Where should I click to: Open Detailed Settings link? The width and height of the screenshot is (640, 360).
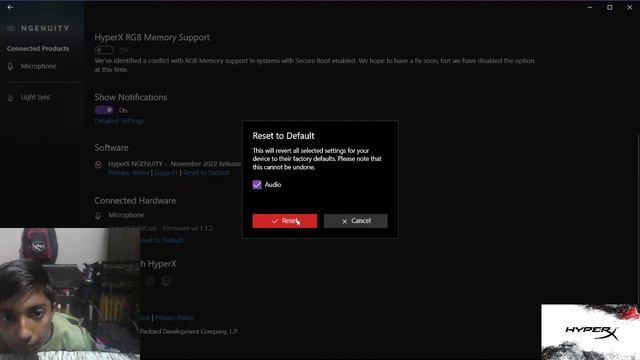click(119, 121)
